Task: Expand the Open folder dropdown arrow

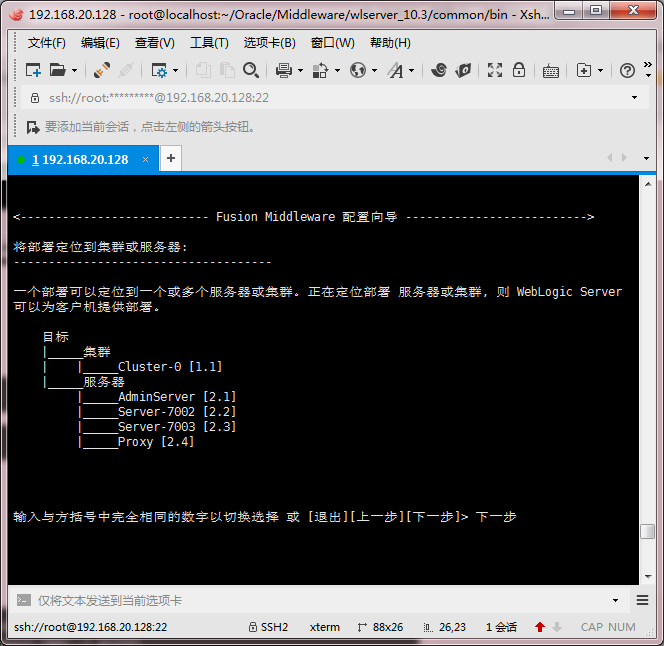Action: pyautogui.click(x=75, y=70)
